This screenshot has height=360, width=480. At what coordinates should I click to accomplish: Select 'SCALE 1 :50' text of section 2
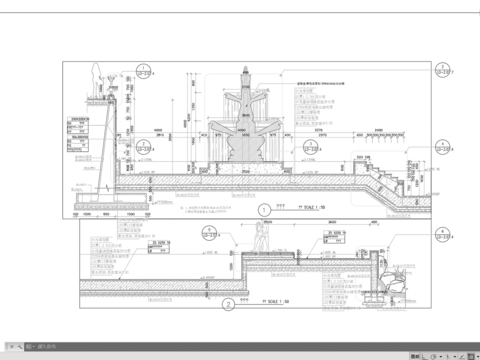(278, 301)
